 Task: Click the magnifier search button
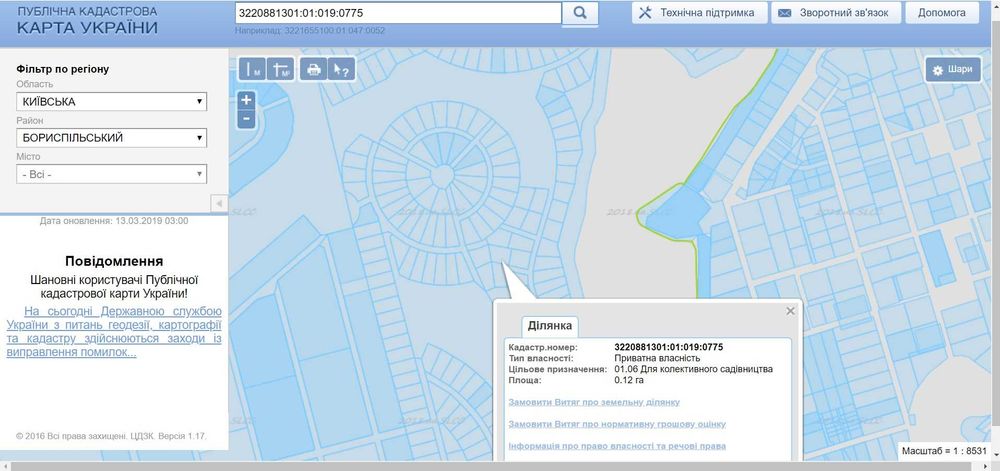point(580,13)
